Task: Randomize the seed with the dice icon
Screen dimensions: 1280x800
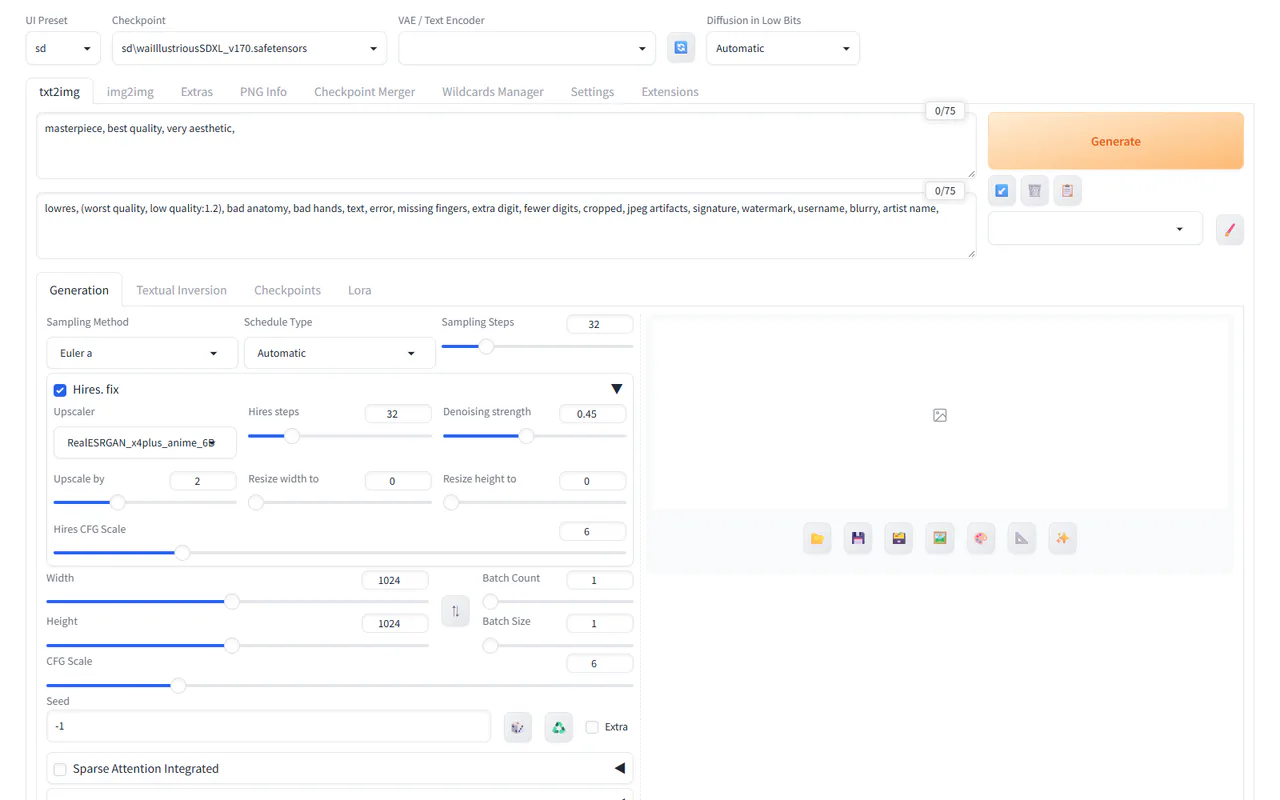Action: pos(518,727)
